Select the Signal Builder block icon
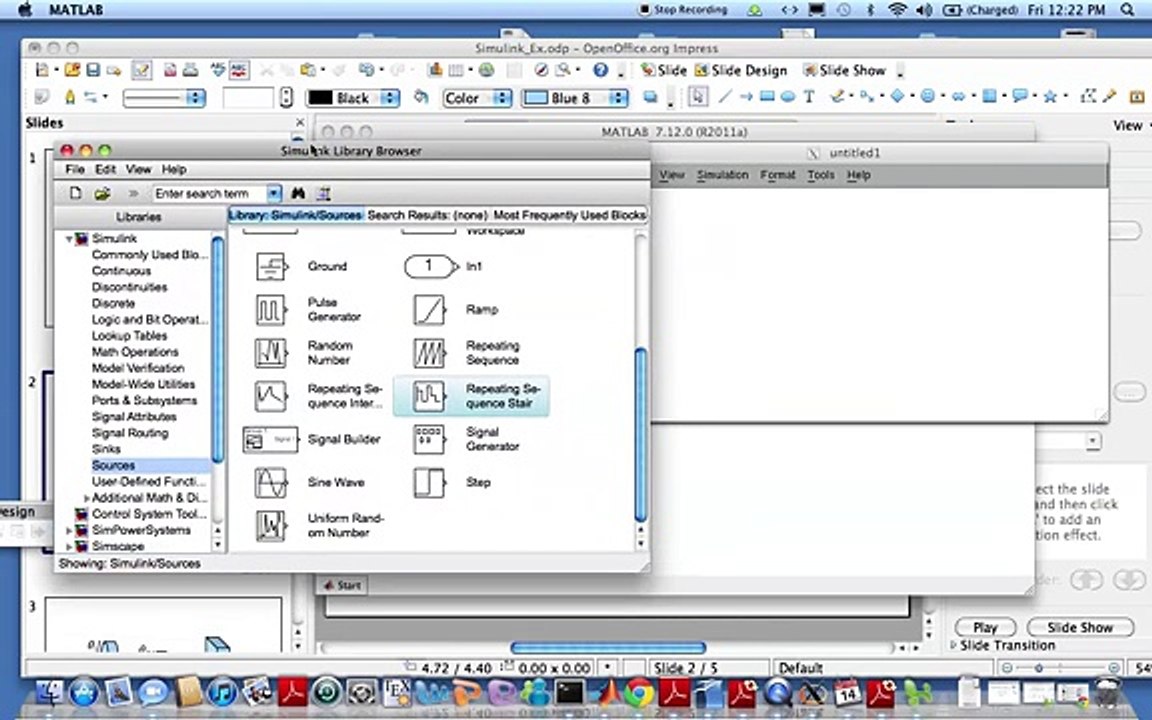The height and width of the screenshot is (720, 1152). tap(270, 439)
